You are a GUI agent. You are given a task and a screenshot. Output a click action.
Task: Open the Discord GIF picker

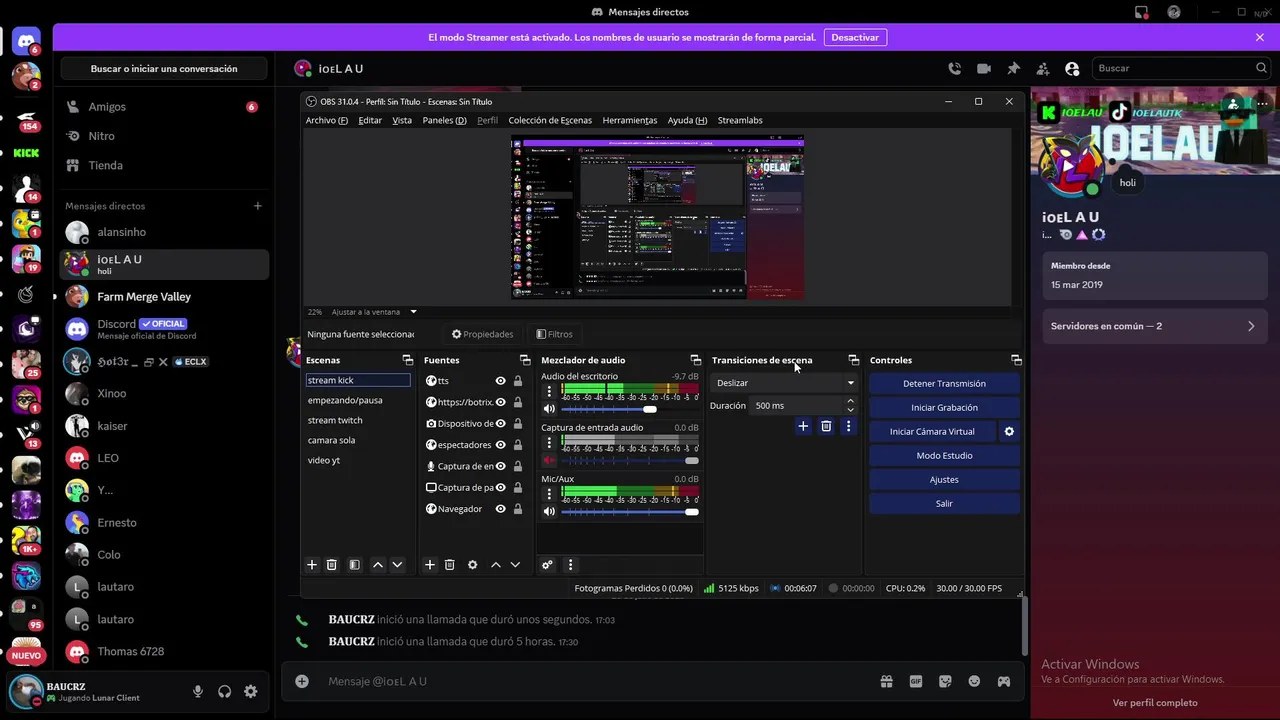(916, 681)
